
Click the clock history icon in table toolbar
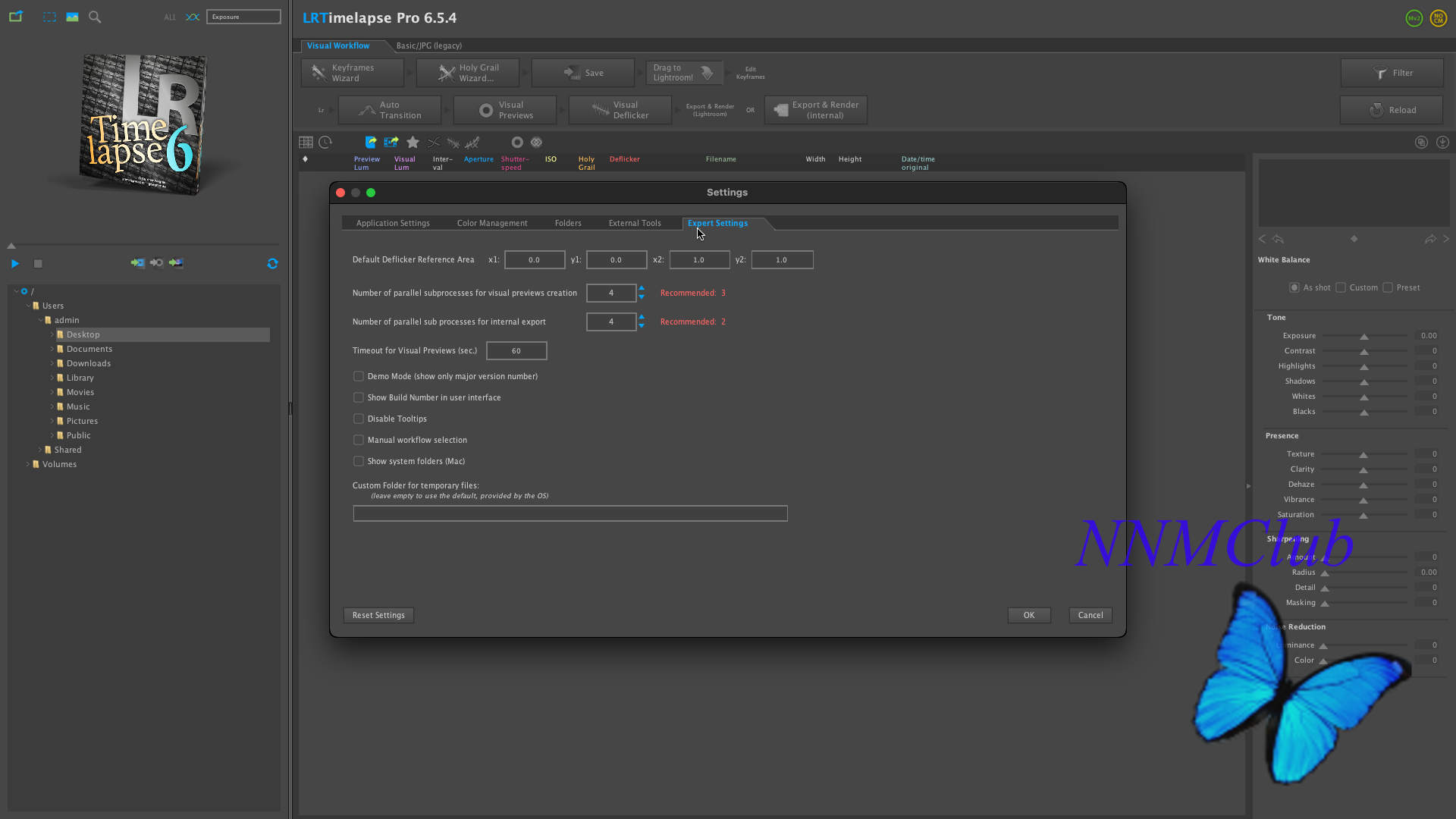(325, 142)
